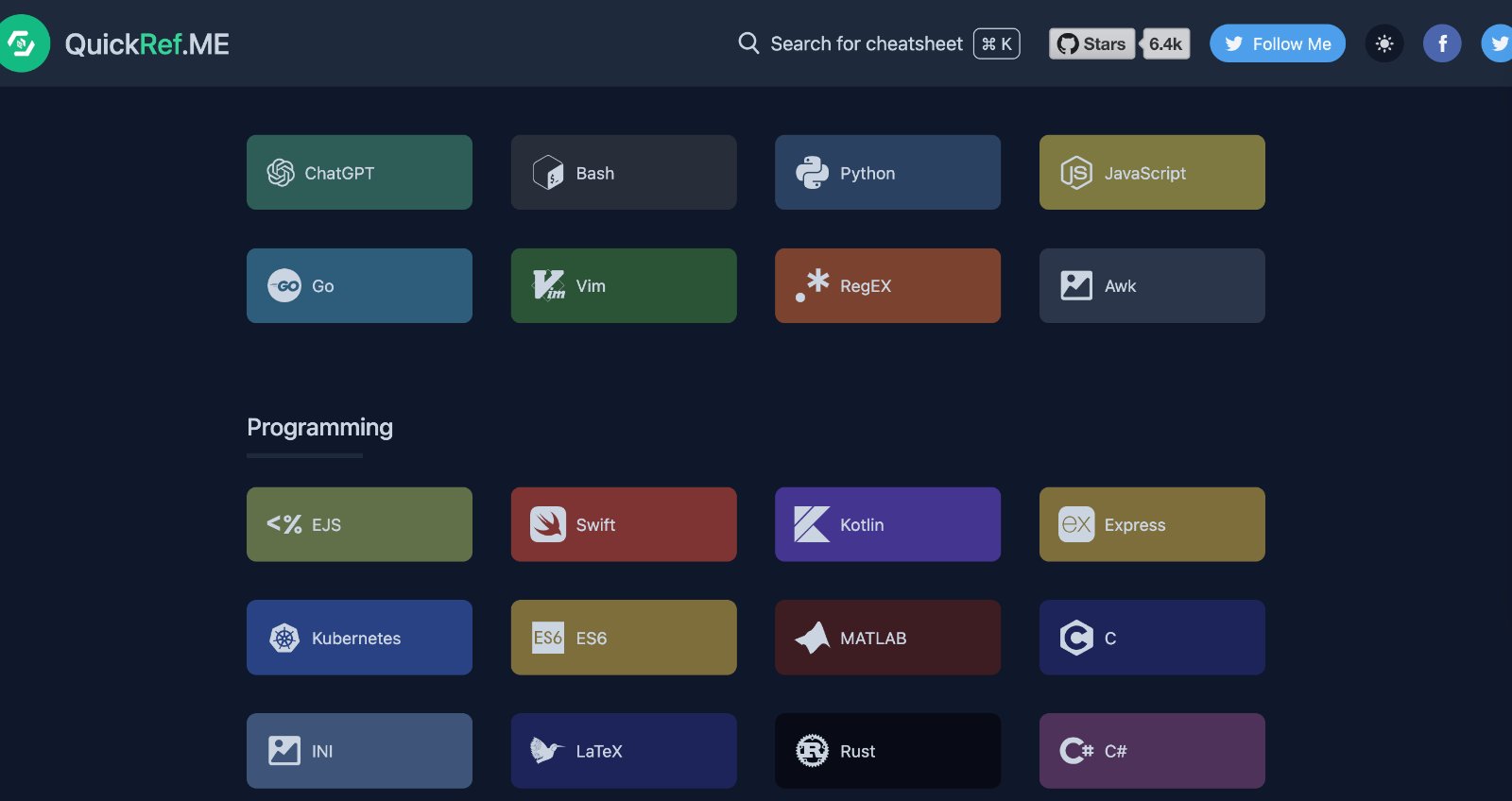Open the RegEX cheatsheet card

pos(887,285)
